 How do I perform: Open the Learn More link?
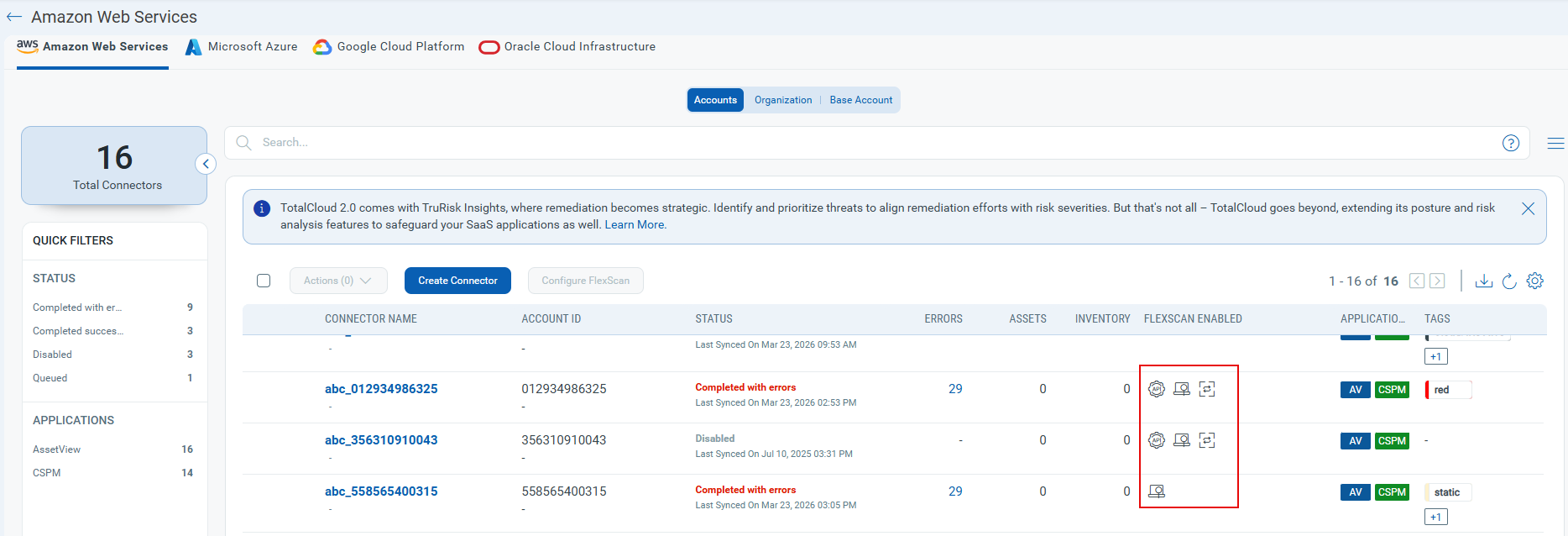pos(635,225)
